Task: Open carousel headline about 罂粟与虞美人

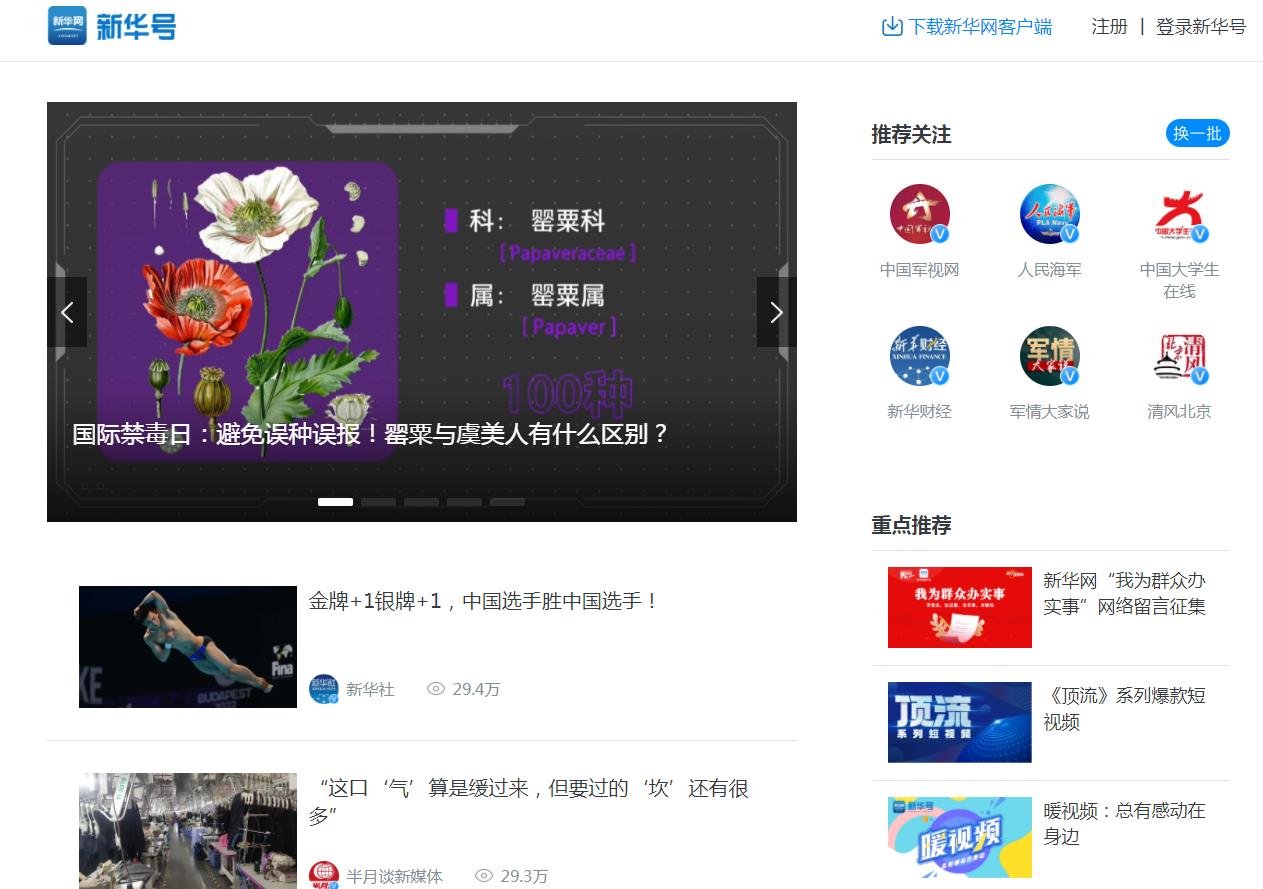Action: tap(370, 434)
